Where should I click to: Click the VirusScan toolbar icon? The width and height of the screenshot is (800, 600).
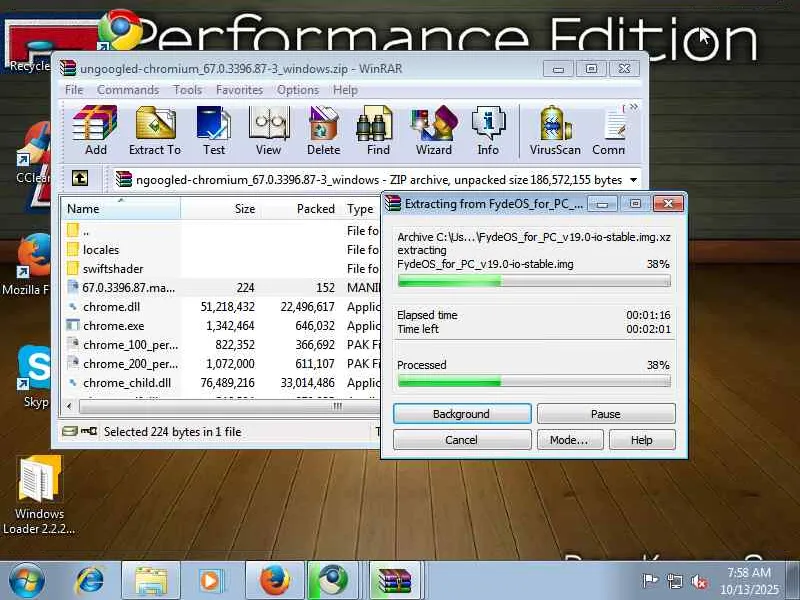[x=555, y=131]
